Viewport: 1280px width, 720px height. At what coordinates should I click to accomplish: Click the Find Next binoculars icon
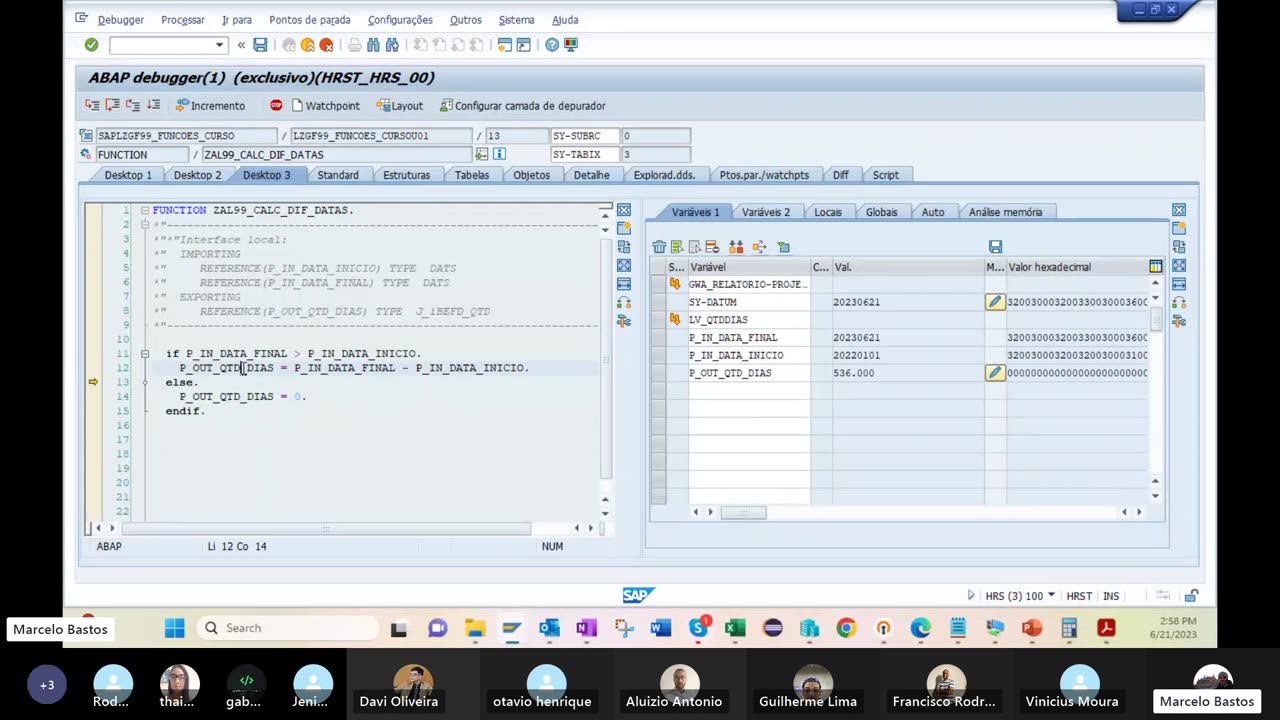392,45
